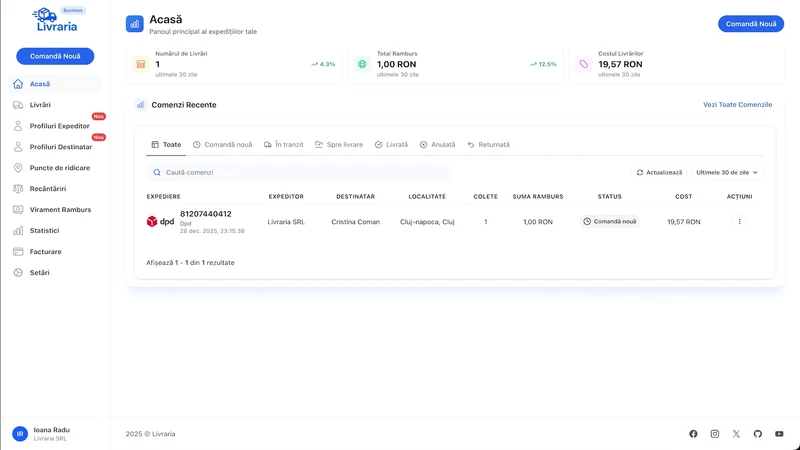Switch to Returnată tab
The width and height of the screenshot is (800, 450).
[488, 145]
